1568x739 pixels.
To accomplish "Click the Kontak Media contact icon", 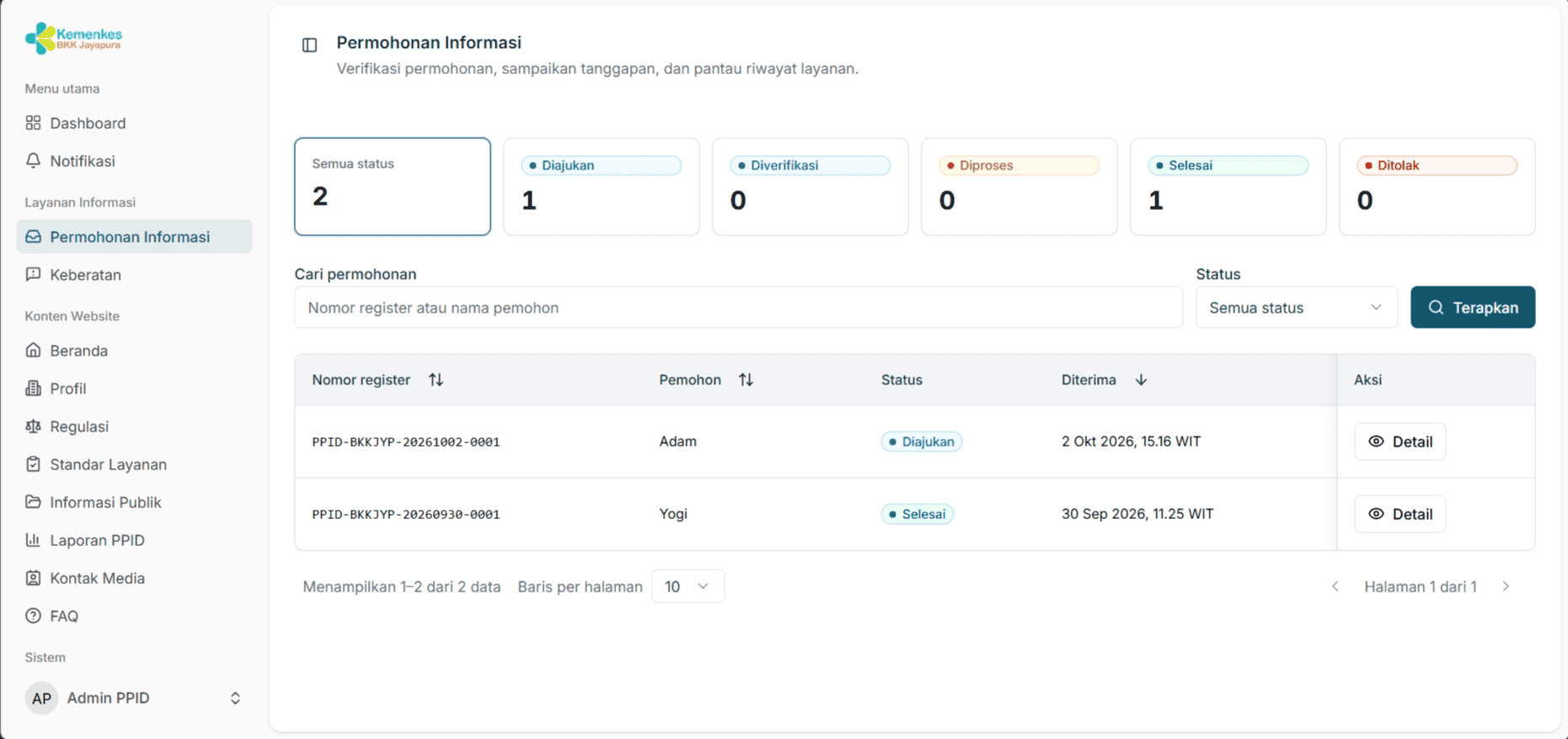I will point(33,577).
